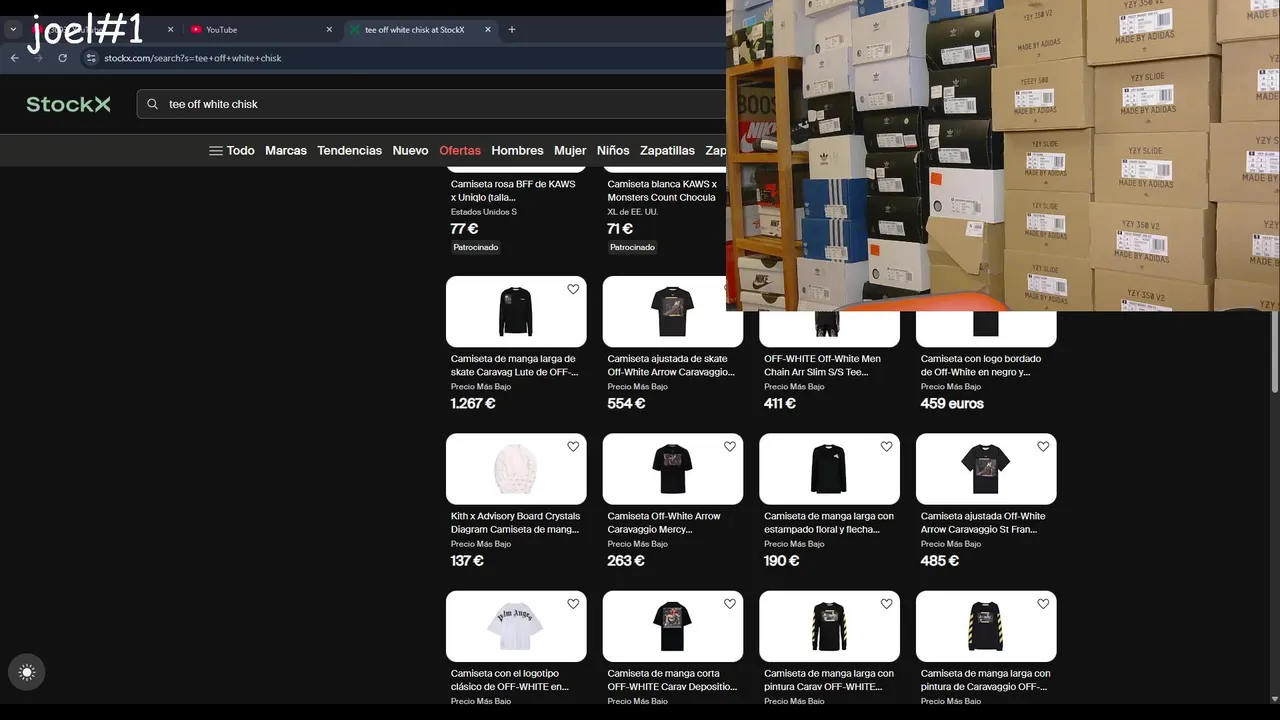Click the scrollbar down arrow

1274,697
